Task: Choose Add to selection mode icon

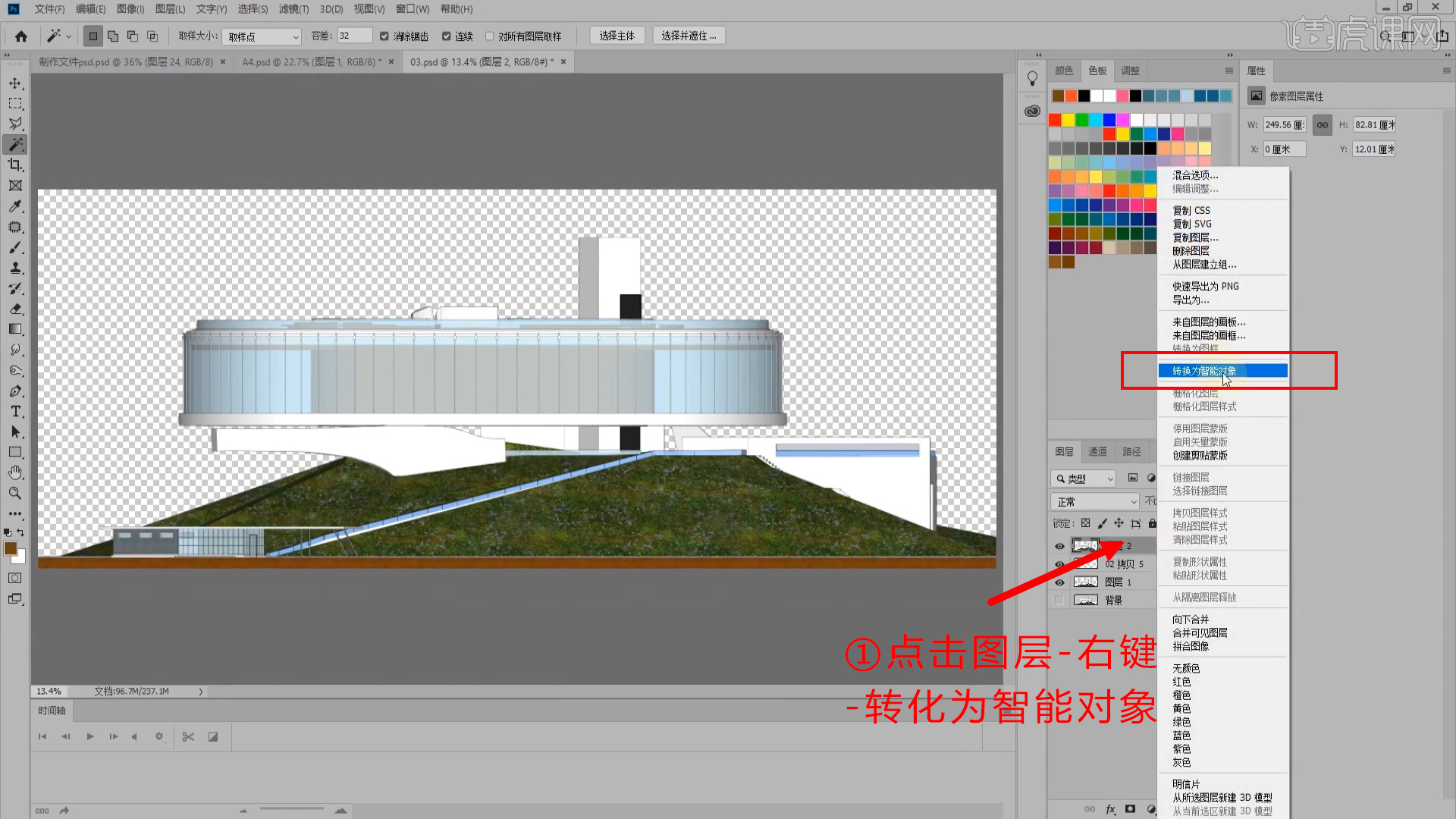Action: tap(113, 36)
